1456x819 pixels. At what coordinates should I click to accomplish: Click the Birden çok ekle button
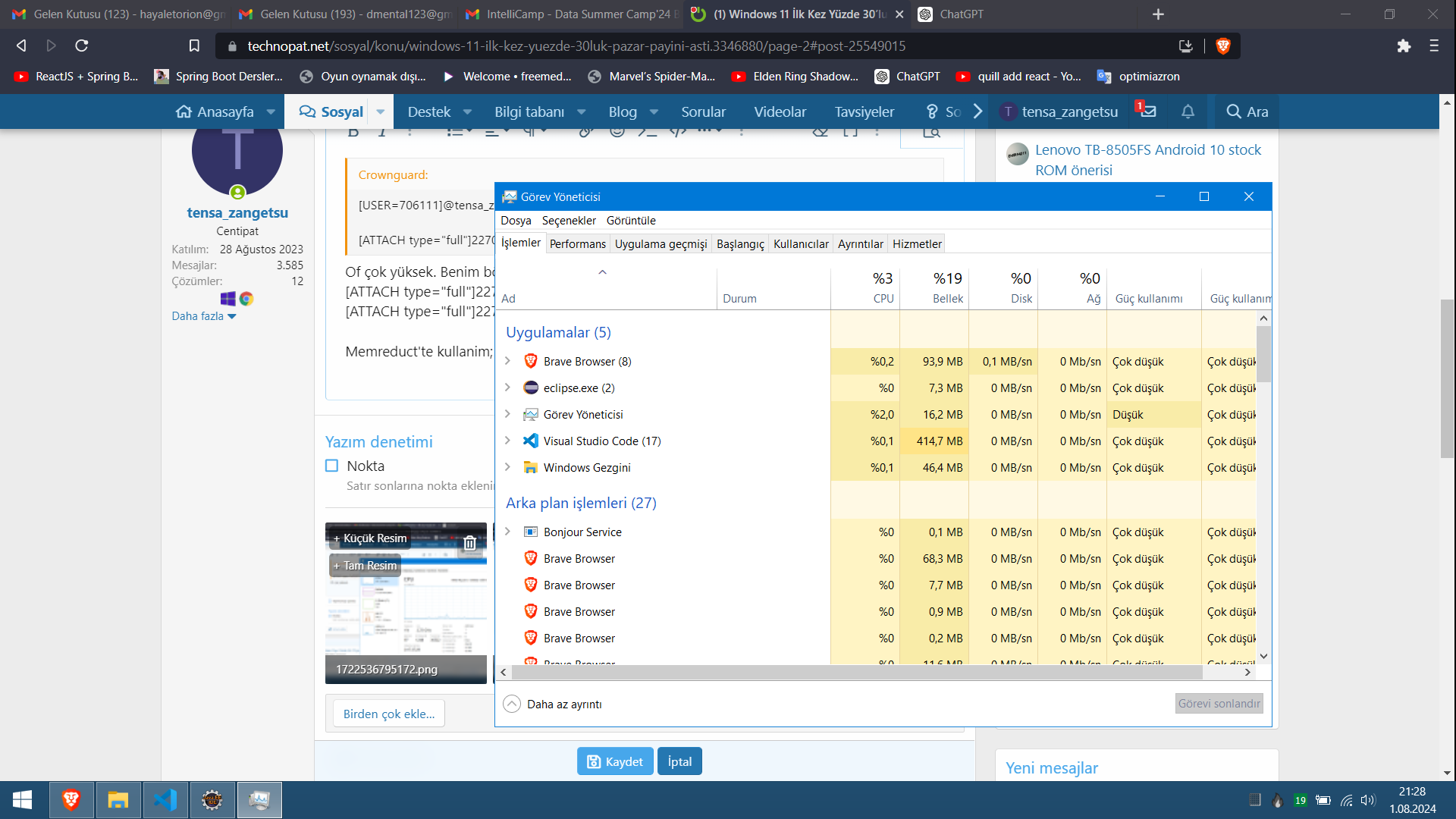pos(388,714)
